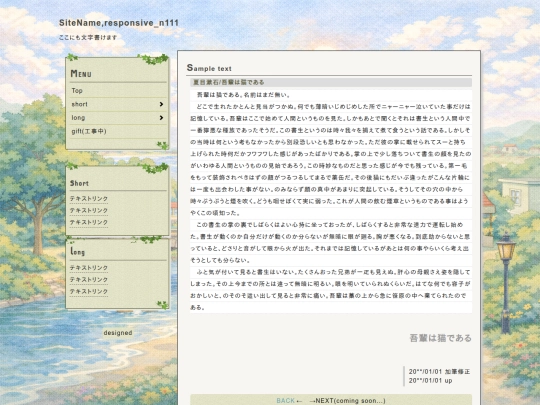Open second テキストリンク under Short
The width and height of the screenshot is (540, 405).
coord(89,210)
